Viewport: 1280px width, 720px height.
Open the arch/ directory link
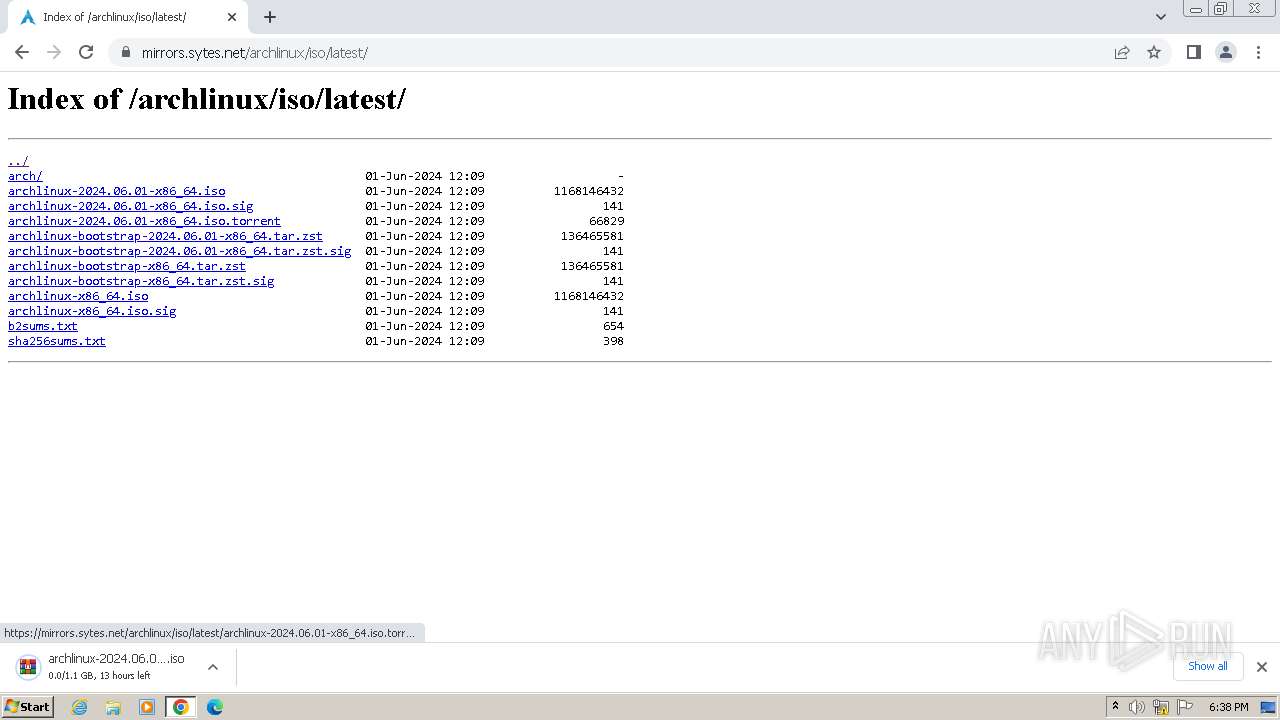[x=25, y=176]
